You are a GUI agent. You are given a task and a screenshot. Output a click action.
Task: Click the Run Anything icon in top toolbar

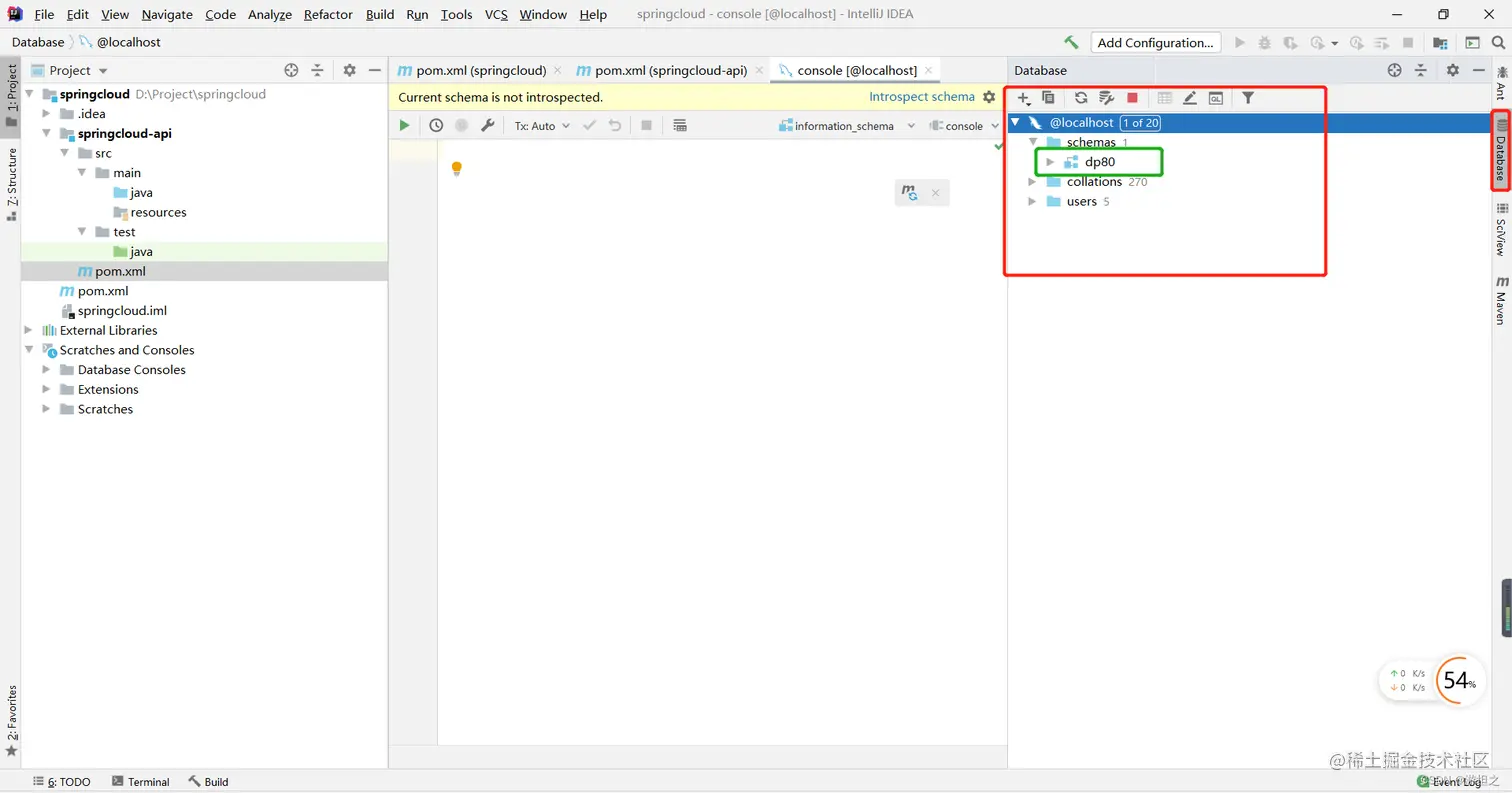point(1472,43)
